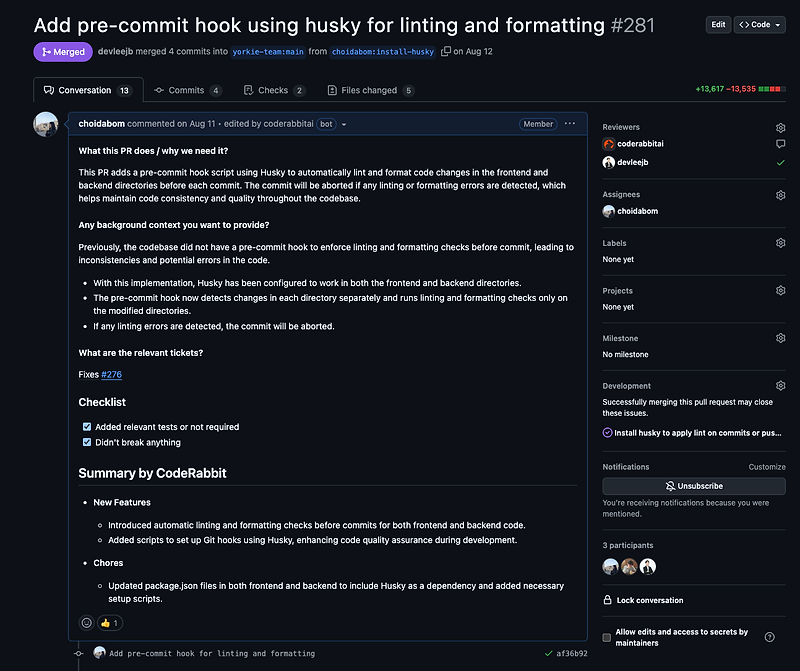800x671 pixels.
Task: Enable 'Allow edits and access to secrets by maintainers'
Action: coord(605,635)
